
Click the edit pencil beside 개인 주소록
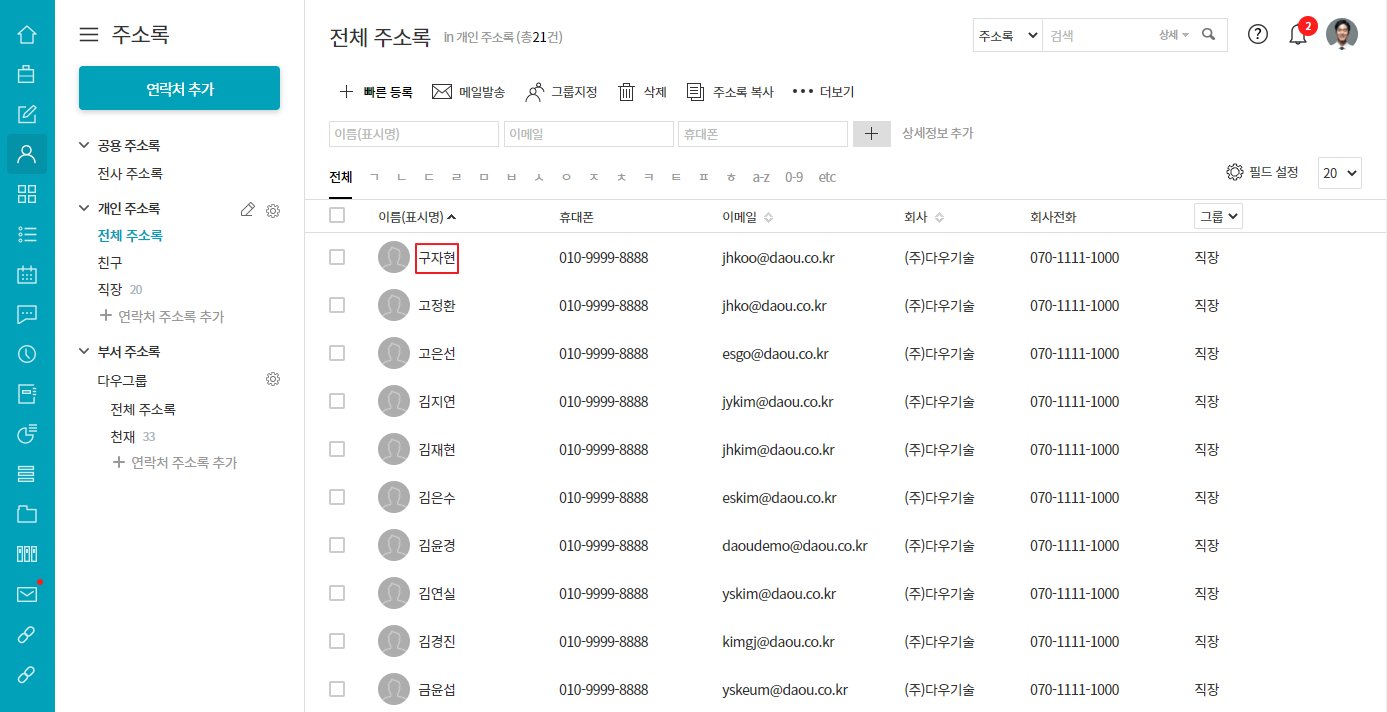tap(248, 209)
